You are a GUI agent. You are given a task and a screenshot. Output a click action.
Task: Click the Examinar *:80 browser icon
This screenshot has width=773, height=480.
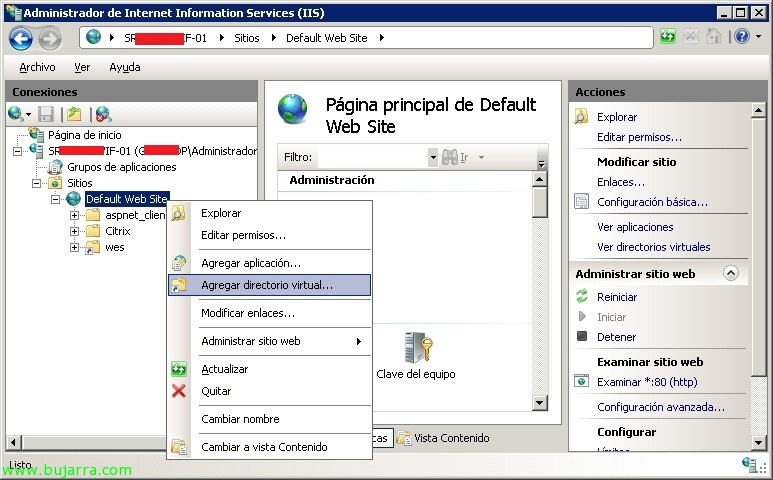(582, 381)
